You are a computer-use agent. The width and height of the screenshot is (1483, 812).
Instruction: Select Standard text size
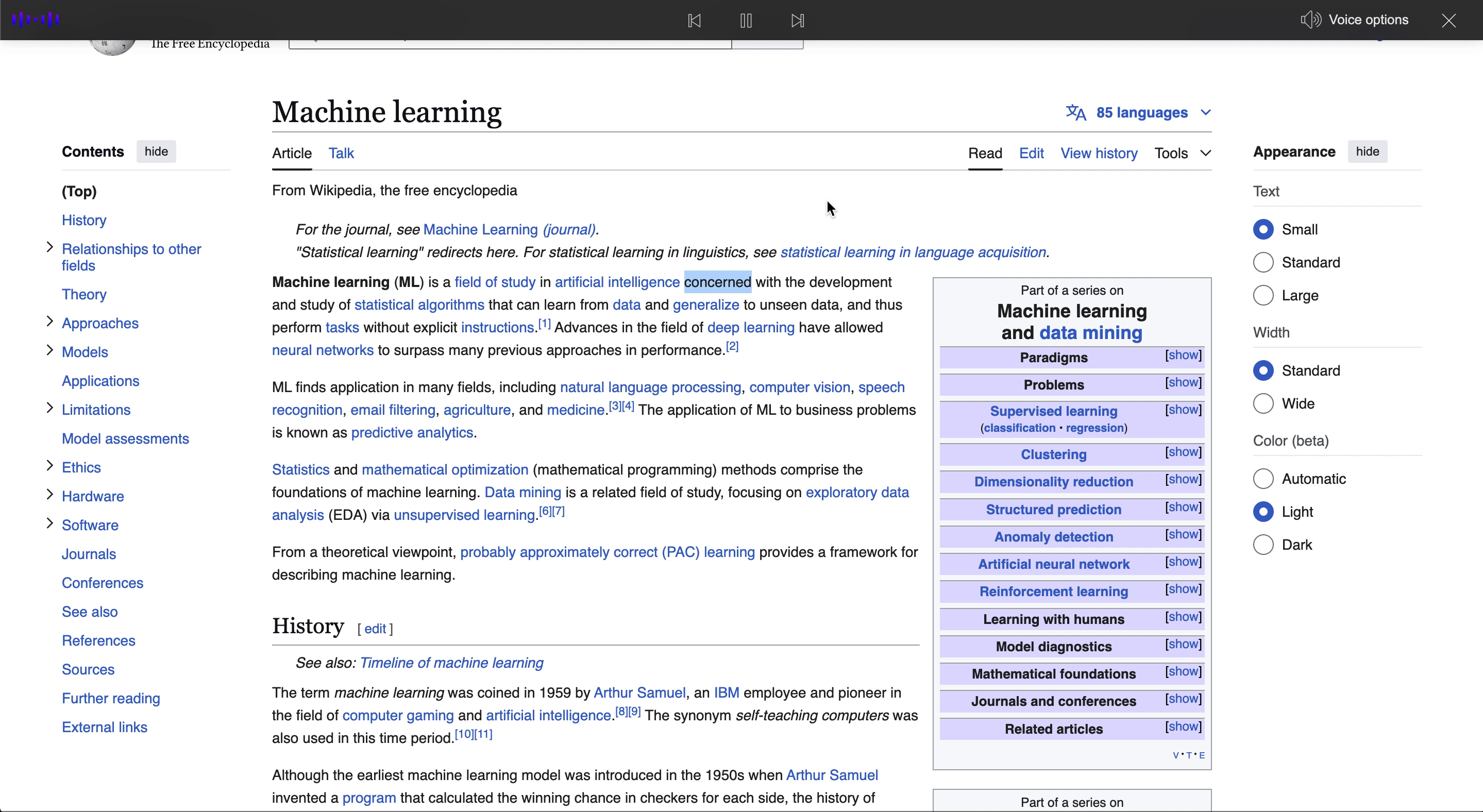(x=1263, y=262)
